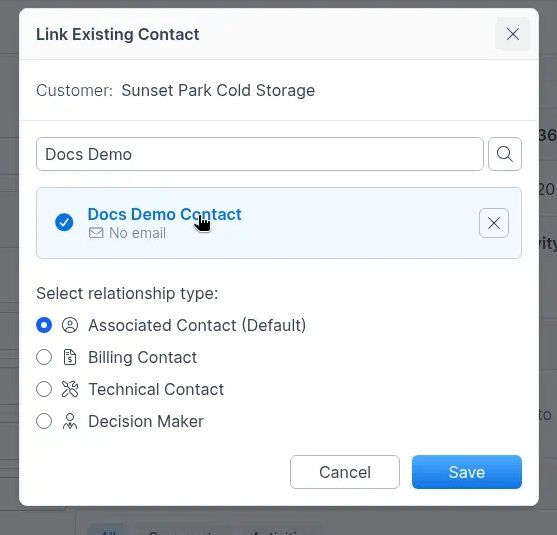The height and width of the screenshot is (535, 557).
Task: Remove the selected Docs Demo Contact
Action: click(x=494, y=223)
